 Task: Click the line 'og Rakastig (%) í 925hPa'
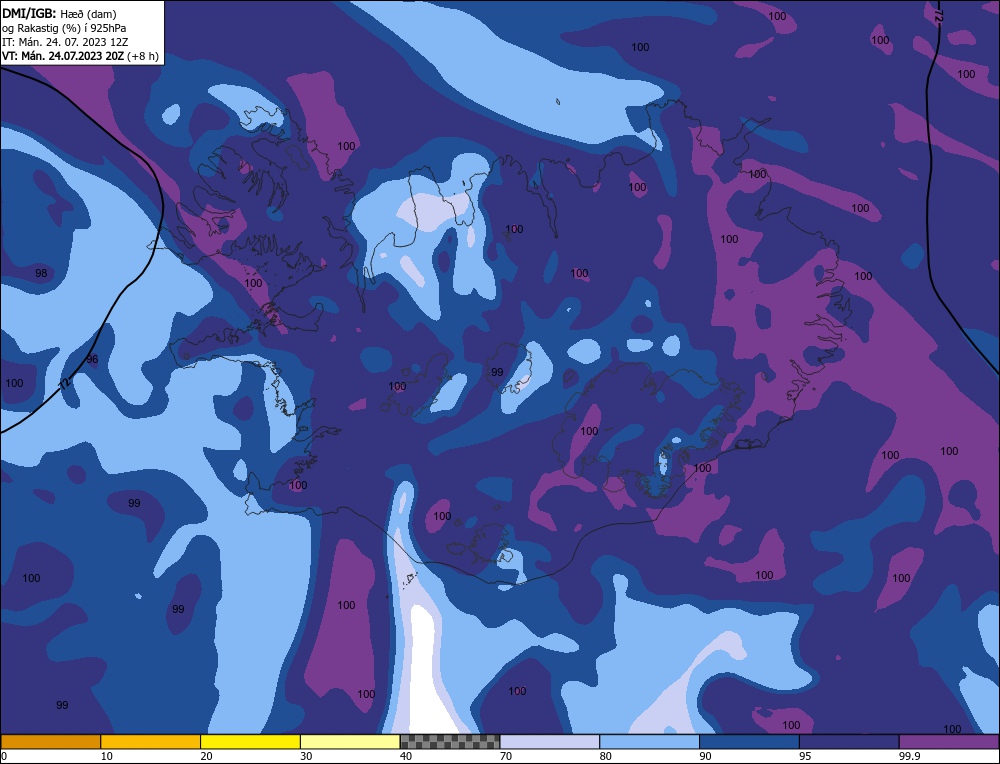click(64, 28)
